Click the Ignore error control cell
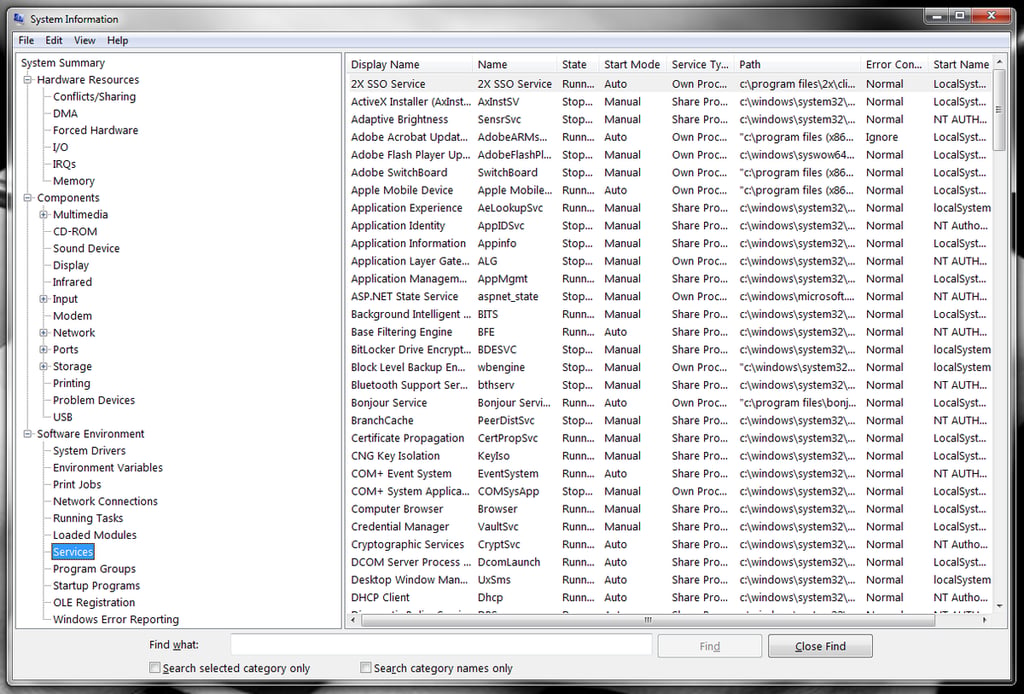The width and height of the screenshot is (1024, 694). [882, 137]
